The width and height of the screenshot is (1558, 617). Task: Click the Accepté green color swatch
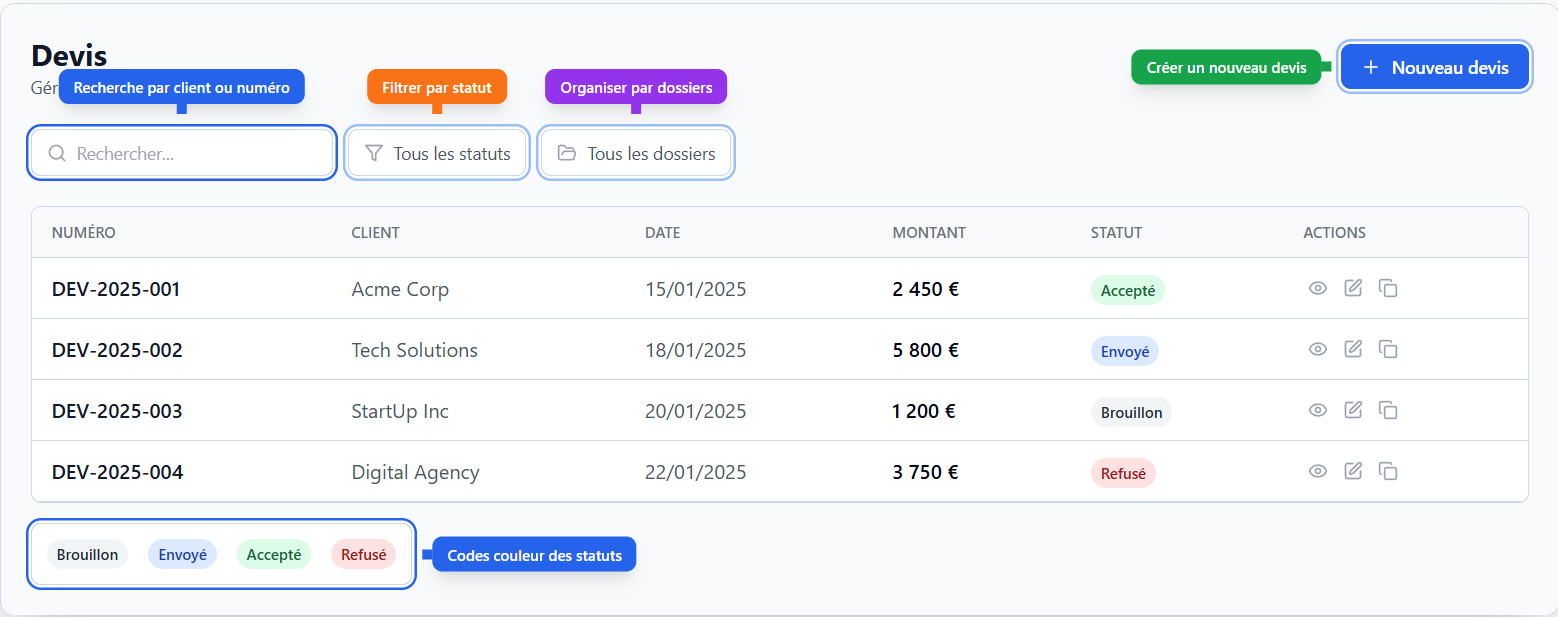coord(274,553)
